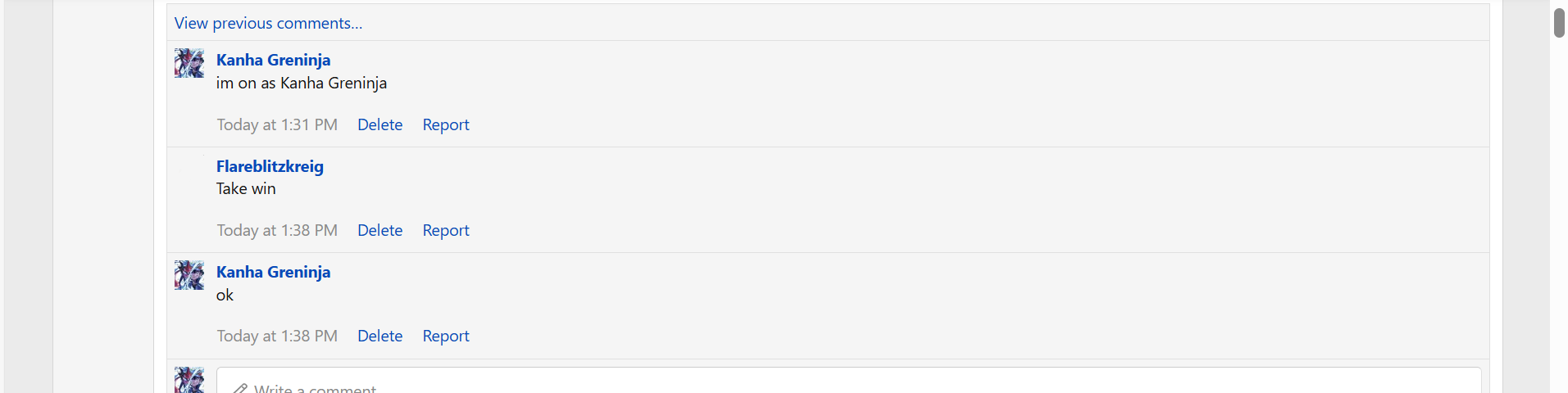Image resolution: width=1568 pixels, height=393 pixels.
Task: Click the Kanha Greninja name above "ok"
Action: coord(273,272)
